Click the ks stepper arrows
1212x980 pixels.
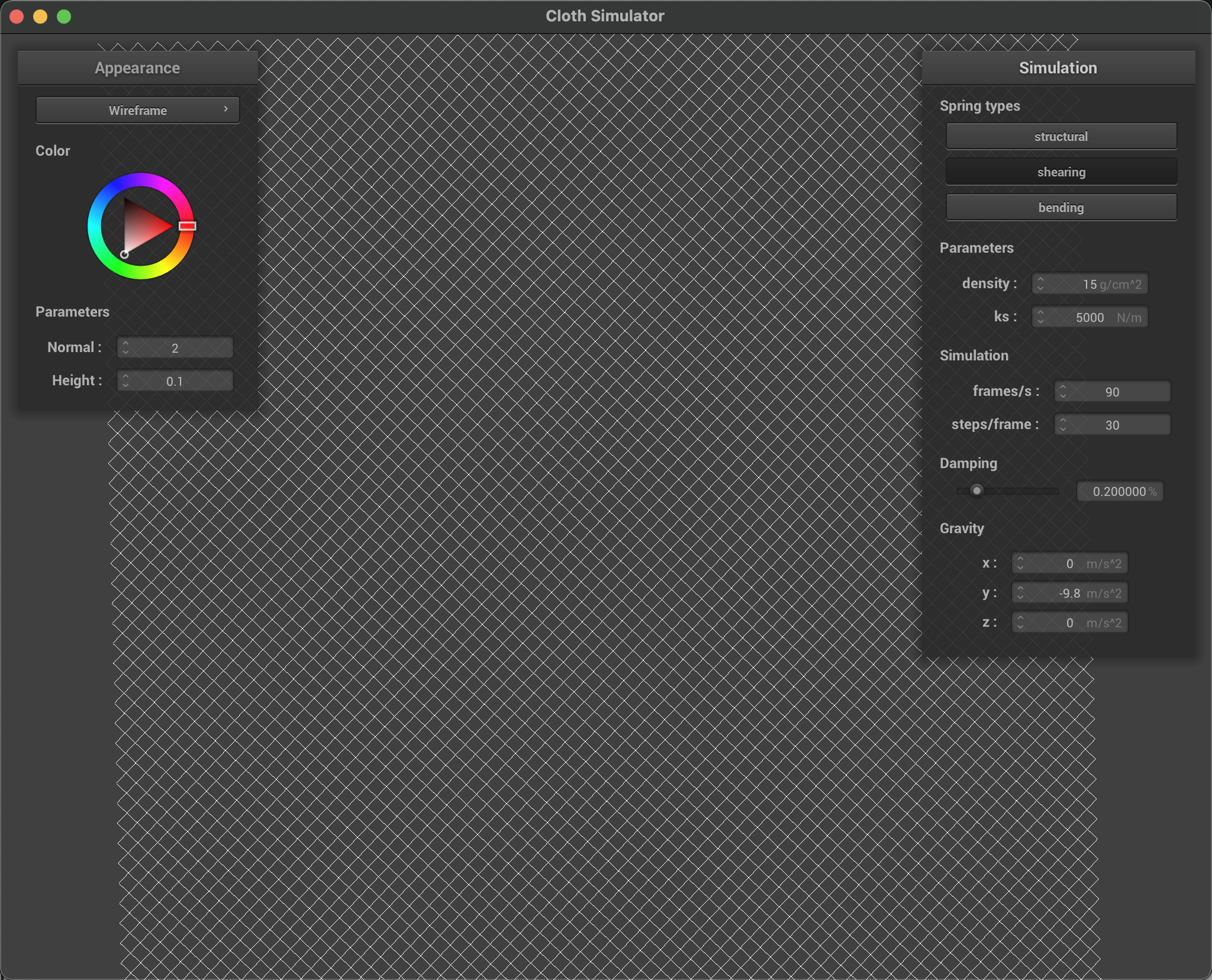click(x=1040, y=317)
